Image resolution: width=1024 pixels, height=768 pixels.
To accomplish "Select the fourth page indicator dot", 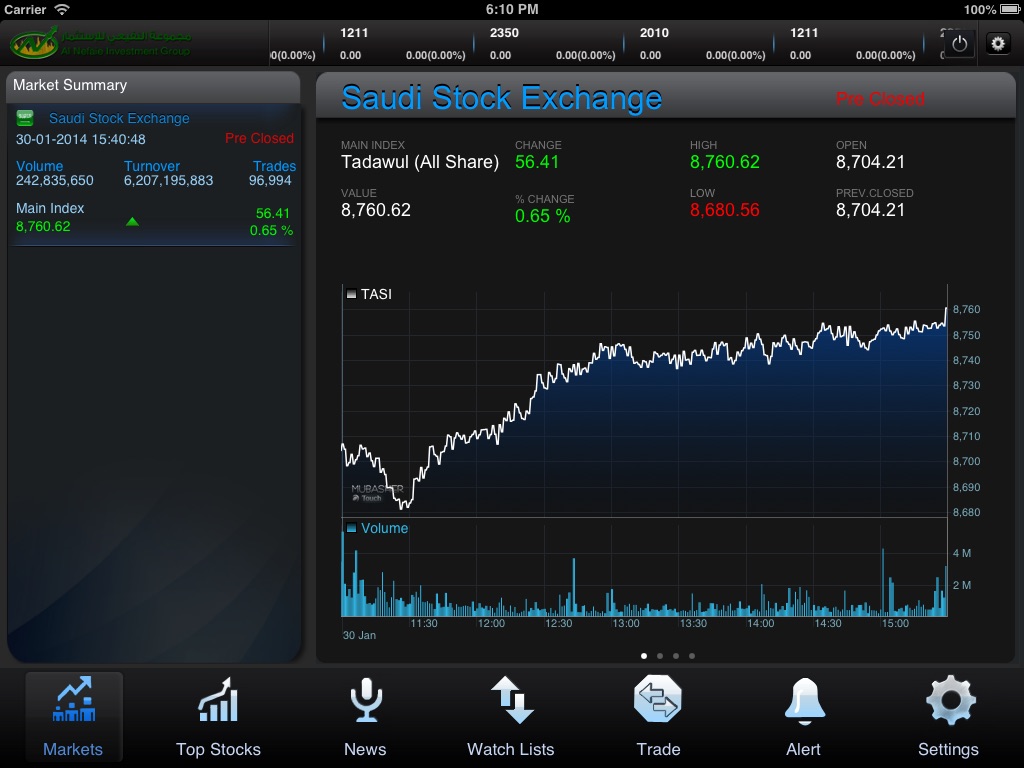I will coord(692,656).
